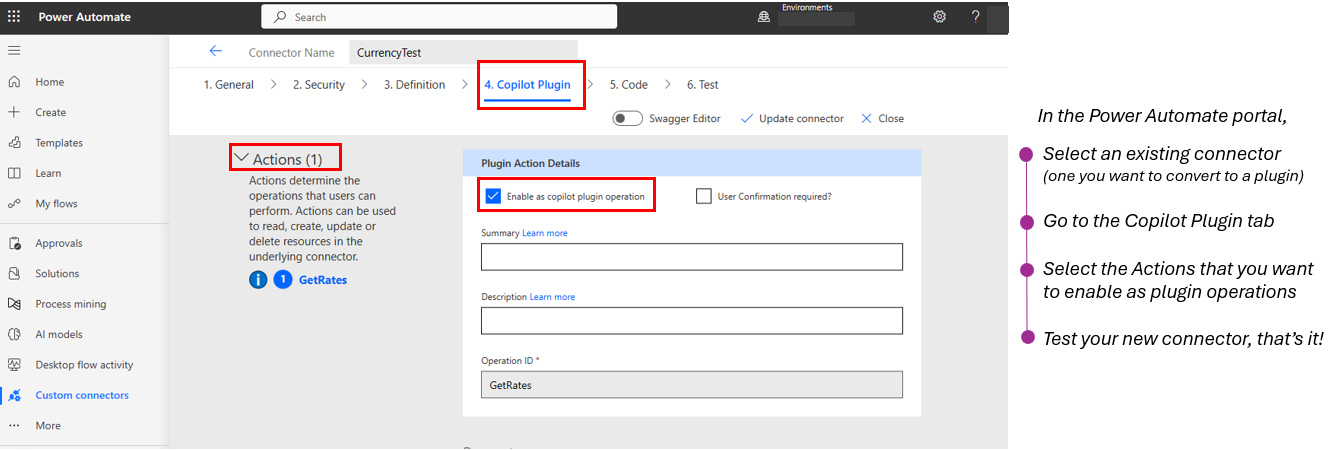
Task: Check the User Confirmation required box
Action: (x=704, y=196)
